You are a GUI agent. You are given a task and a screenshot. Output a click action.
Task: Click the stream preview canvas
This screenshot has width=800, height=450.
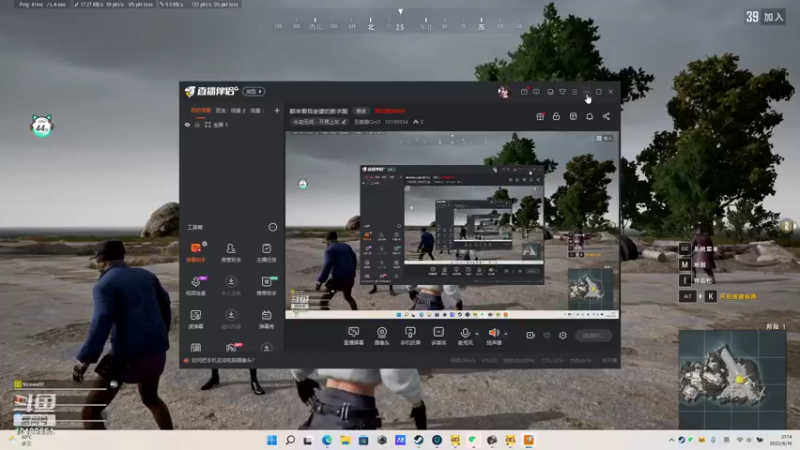tap(452, 225)
